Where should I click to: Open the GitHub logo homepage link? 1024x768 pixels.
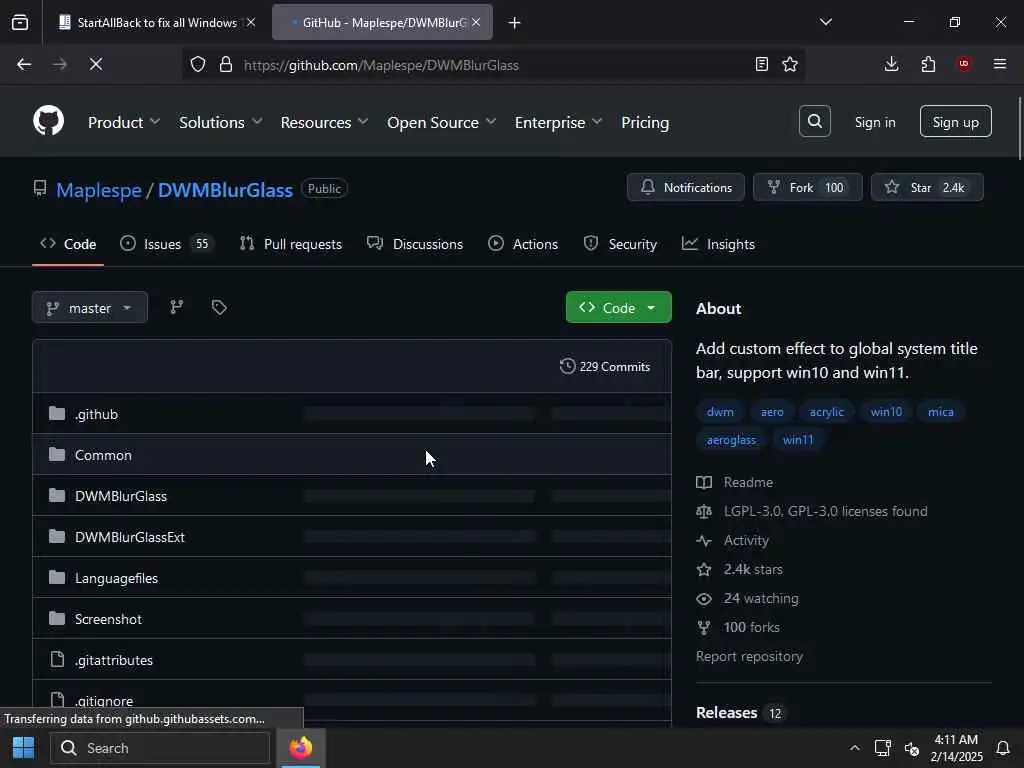click(x=48, y=121)
